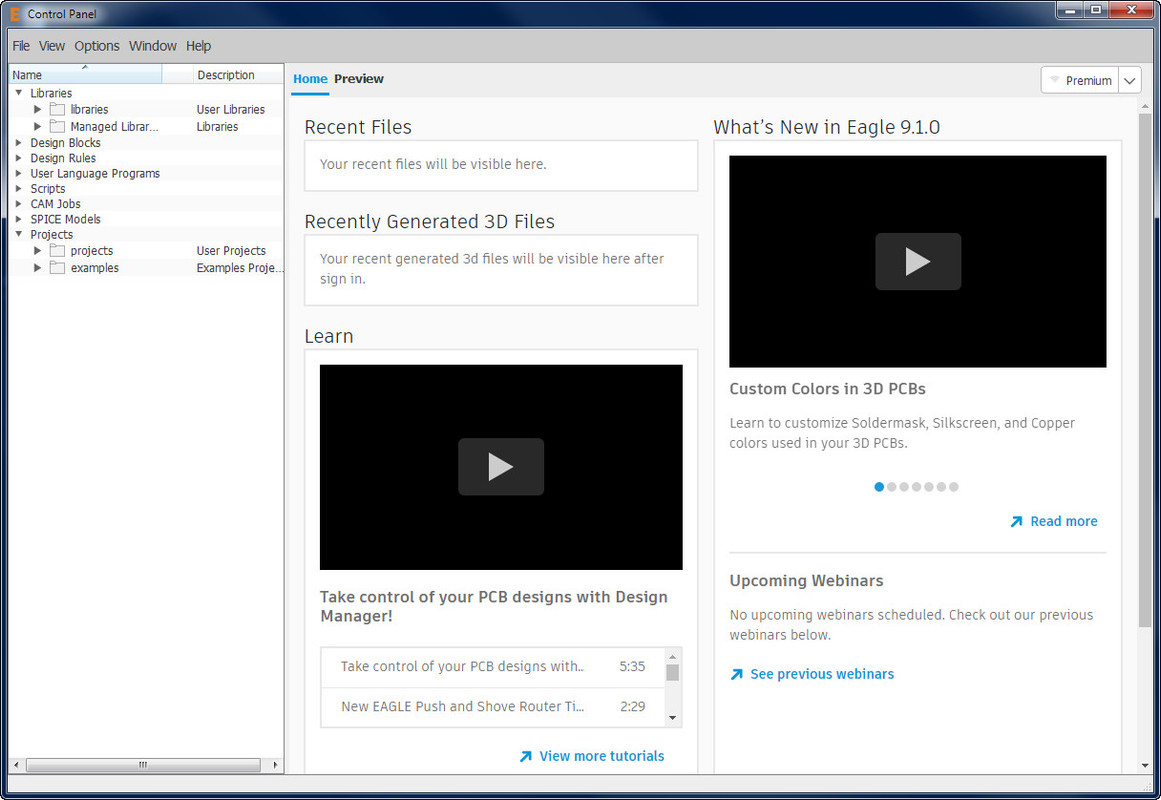1161x800 pixels.
Task: Click the 'User Projects' description cell
Action: 231,251
